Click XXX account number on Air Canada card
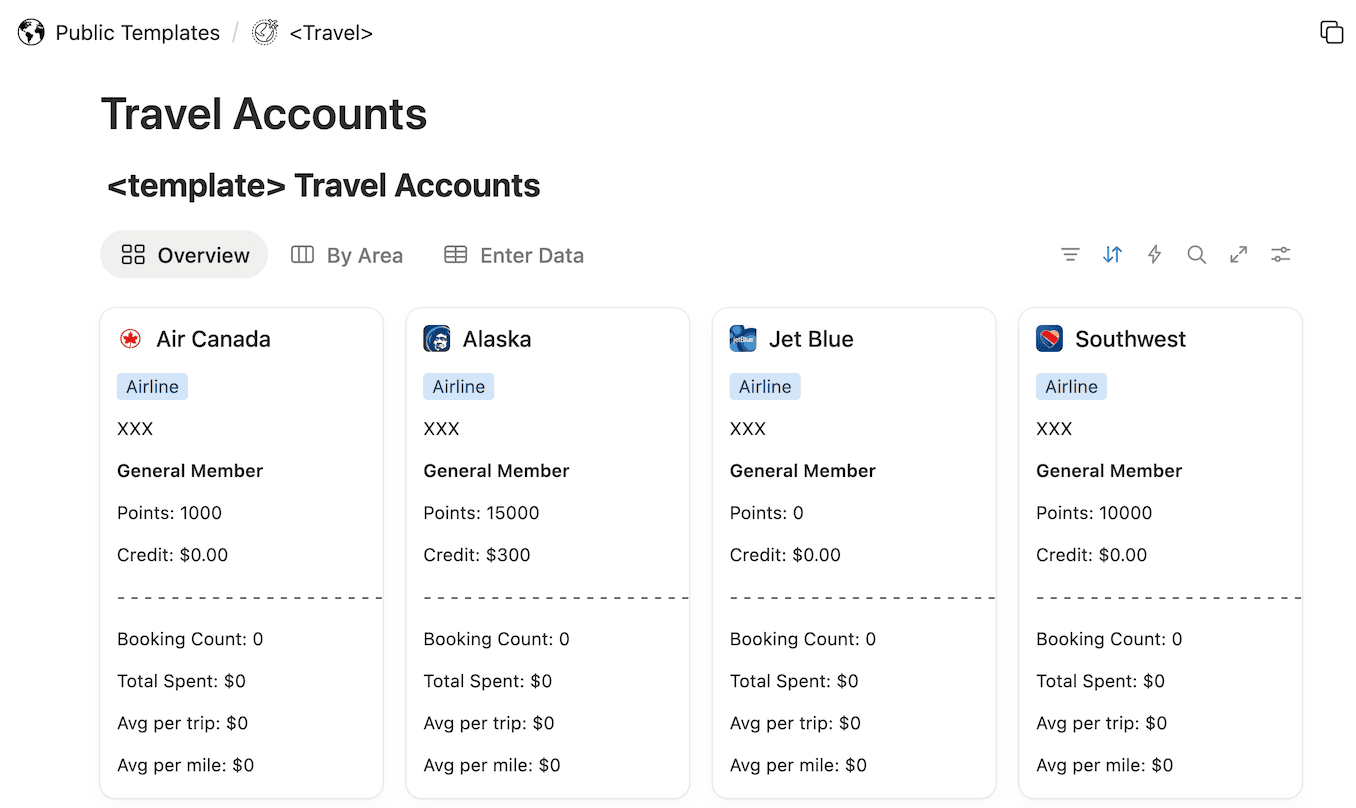Image resolution: width=1356 pixels, height=808 pixels. click(x=135, y=429)
